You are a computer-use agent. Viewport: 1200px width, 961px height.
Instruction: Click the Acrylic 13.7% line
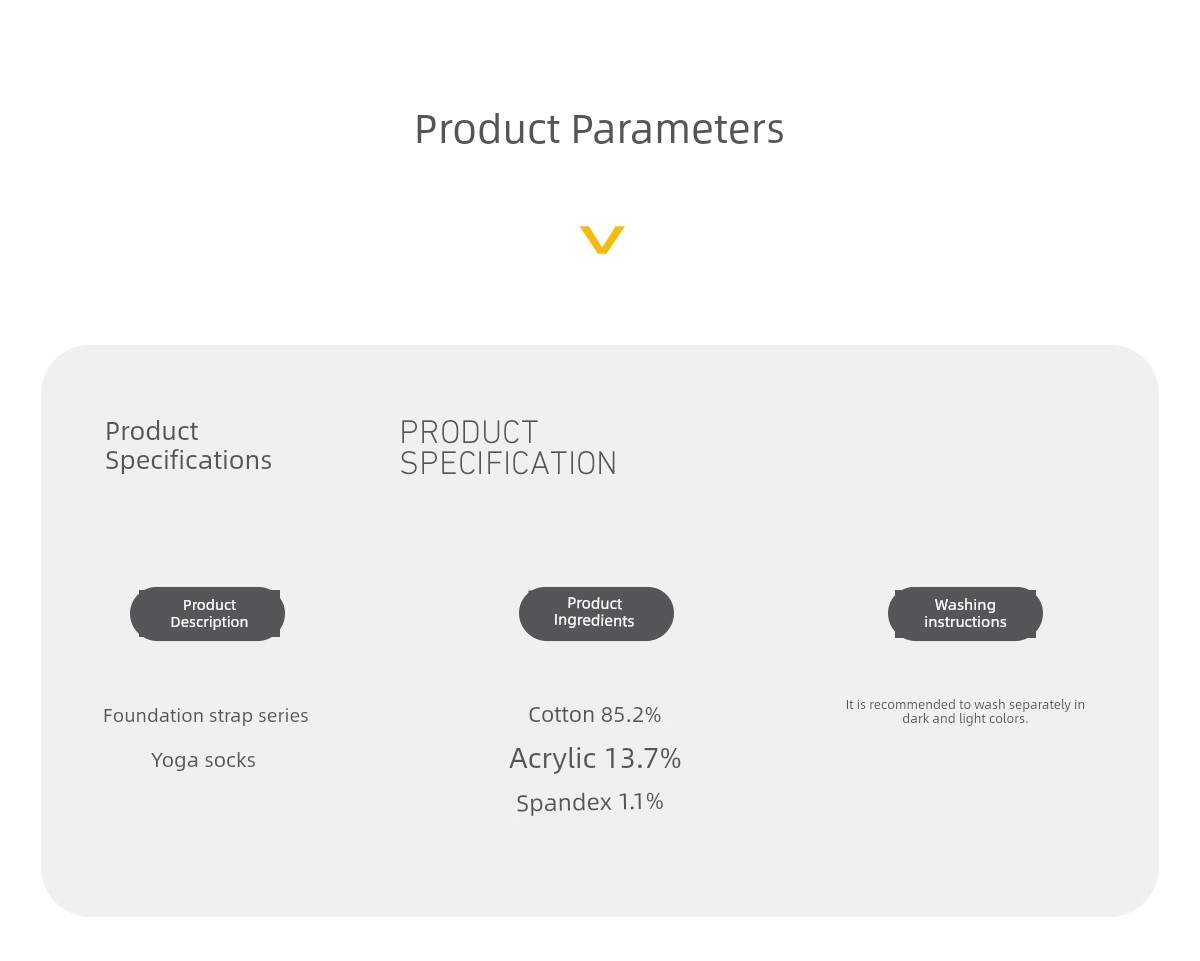(x=595, y=759)
